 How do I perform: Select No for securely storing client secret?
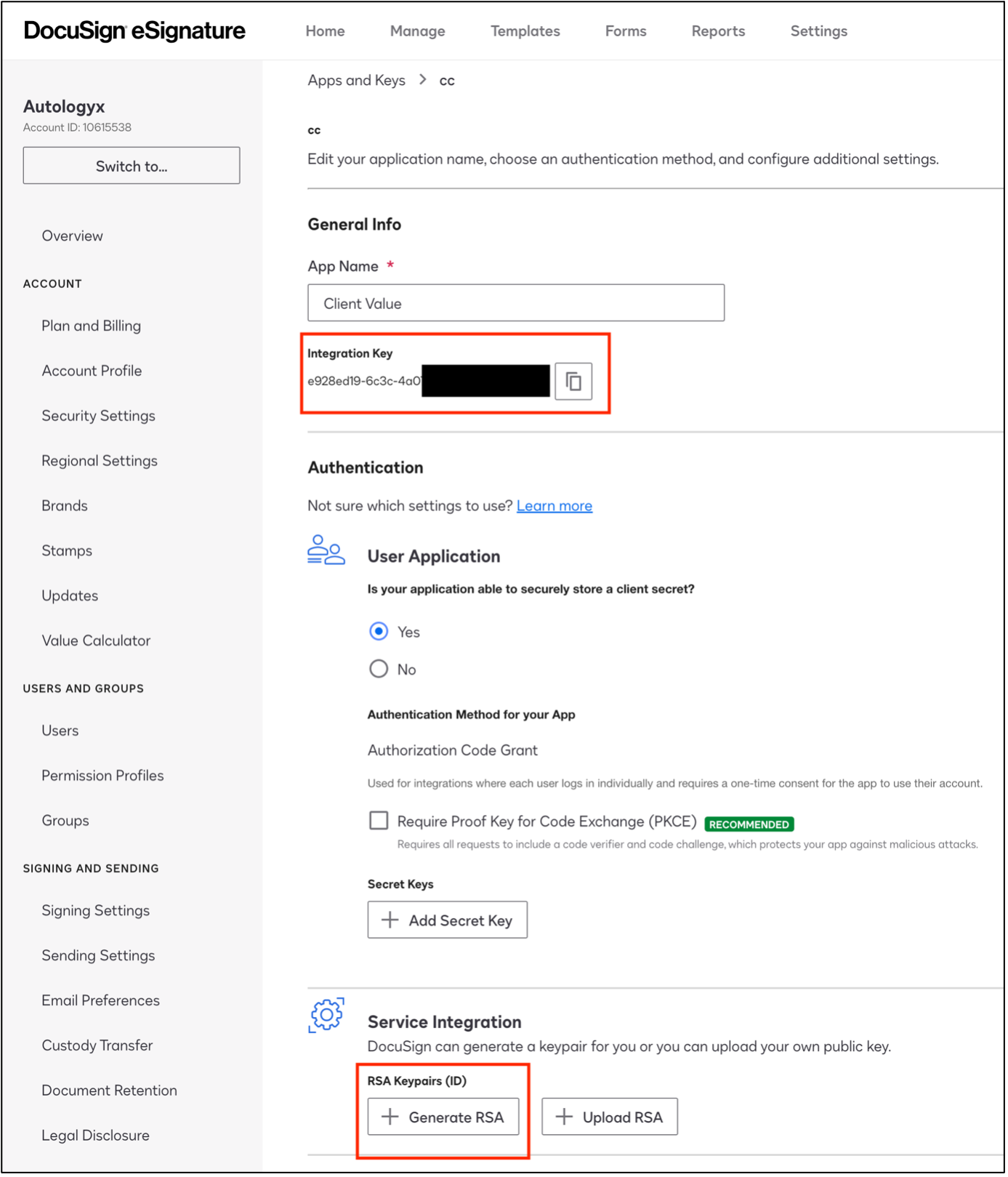click(379, 670)
